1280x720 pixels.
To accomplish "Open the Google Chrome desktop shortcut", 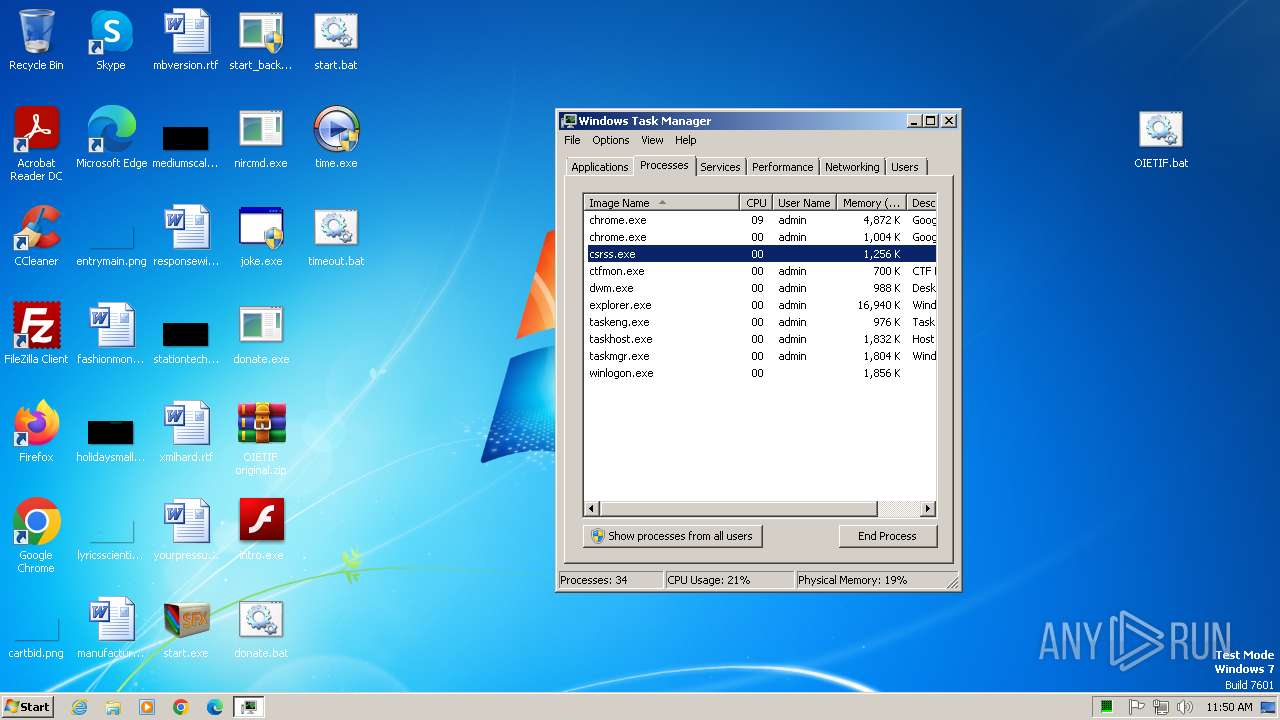I will point(36,536).
